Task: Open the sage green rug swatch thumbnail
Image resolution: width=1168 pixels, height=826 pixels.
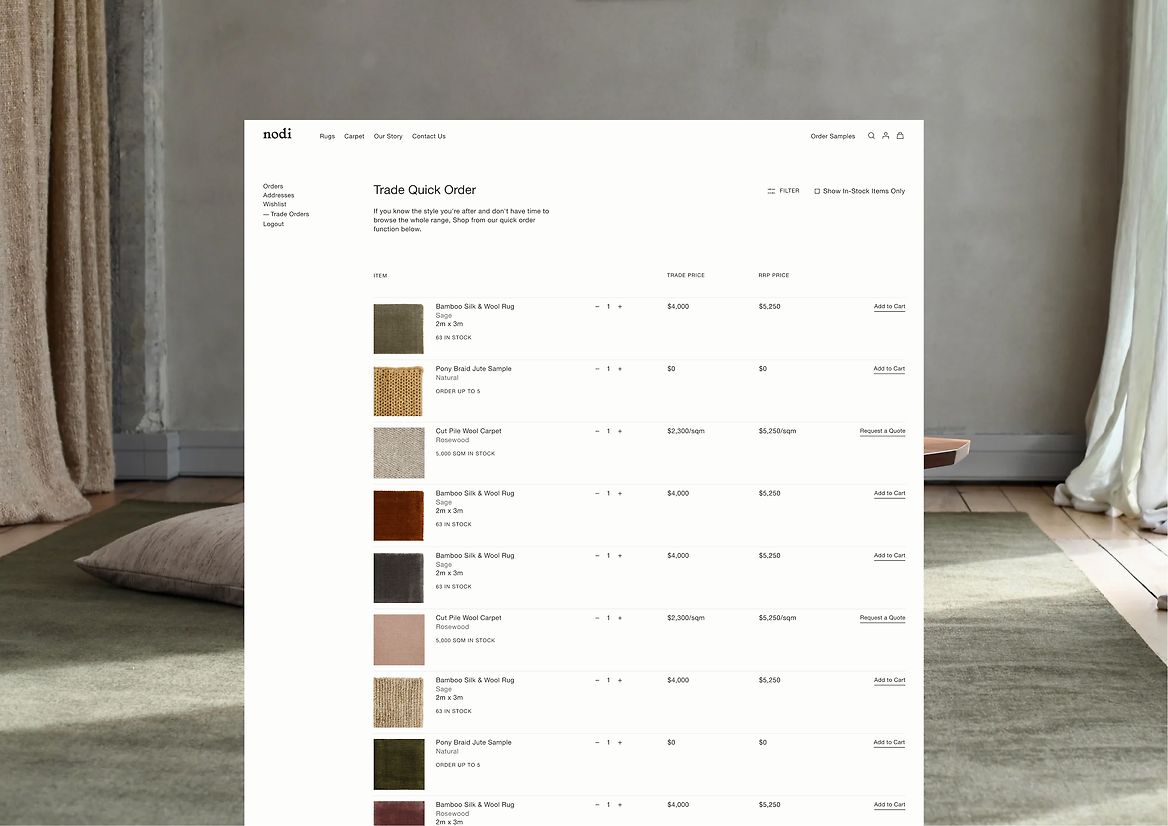Action: (399, 329)
